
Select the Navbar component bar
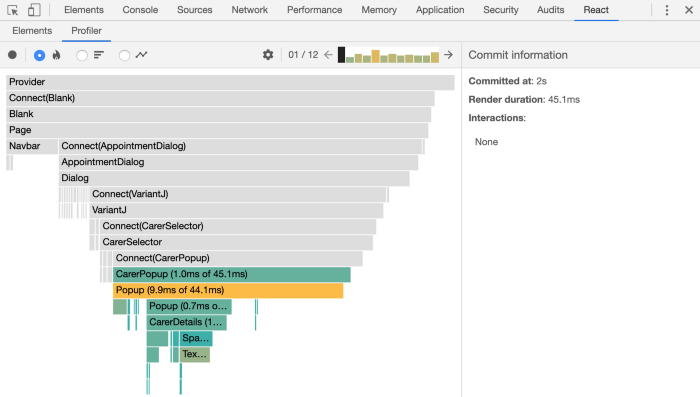coord(32,146)
